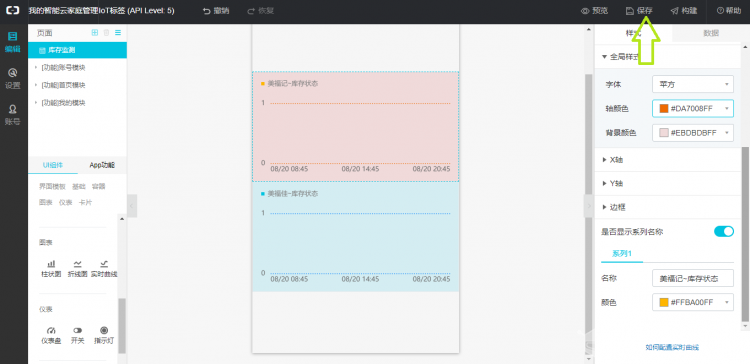The height and width of the screenshot is (364, 750).
Task: Open the series 颜色 dropdown #FFBA00FF
Action: [x=693, y=302]
